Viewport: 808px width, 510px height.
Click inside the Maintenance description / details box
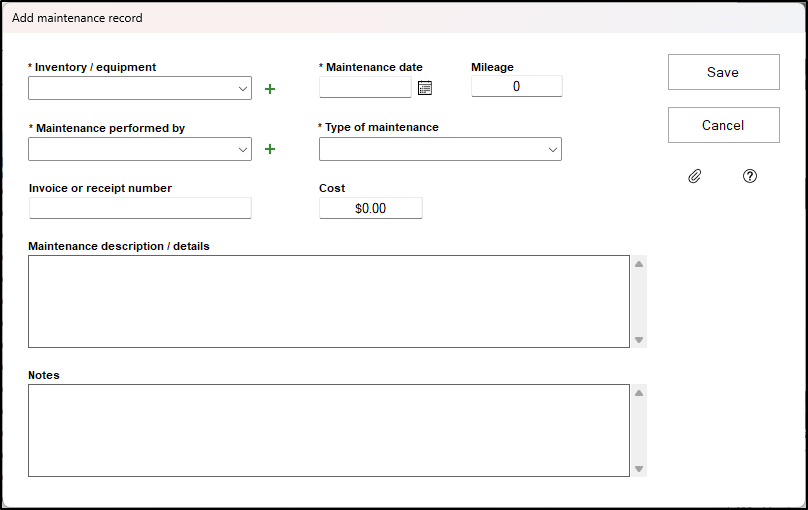tap(328, 301)
